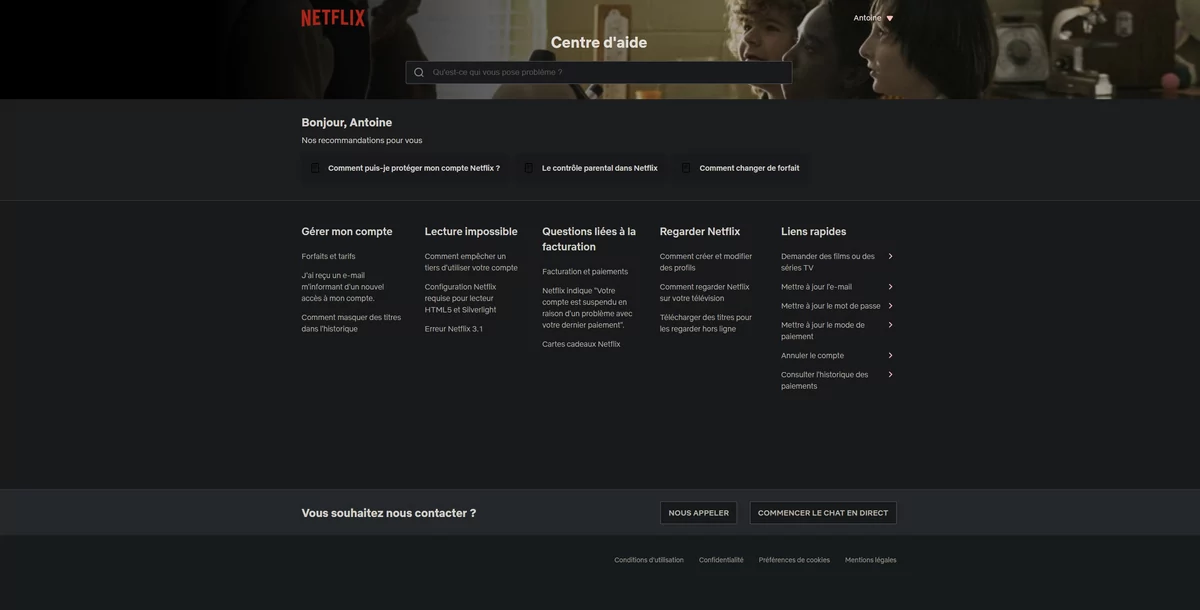This screenshot has height=610, width=1200.
Task: Click the 'Bonjour, Antoine' greeting
Action: [x=347, y=123]
